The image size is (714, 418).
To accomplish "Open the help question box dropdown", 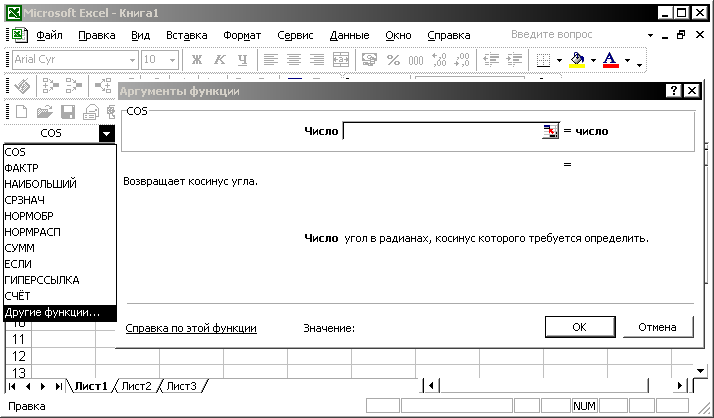I will click(x=650, y=35).
